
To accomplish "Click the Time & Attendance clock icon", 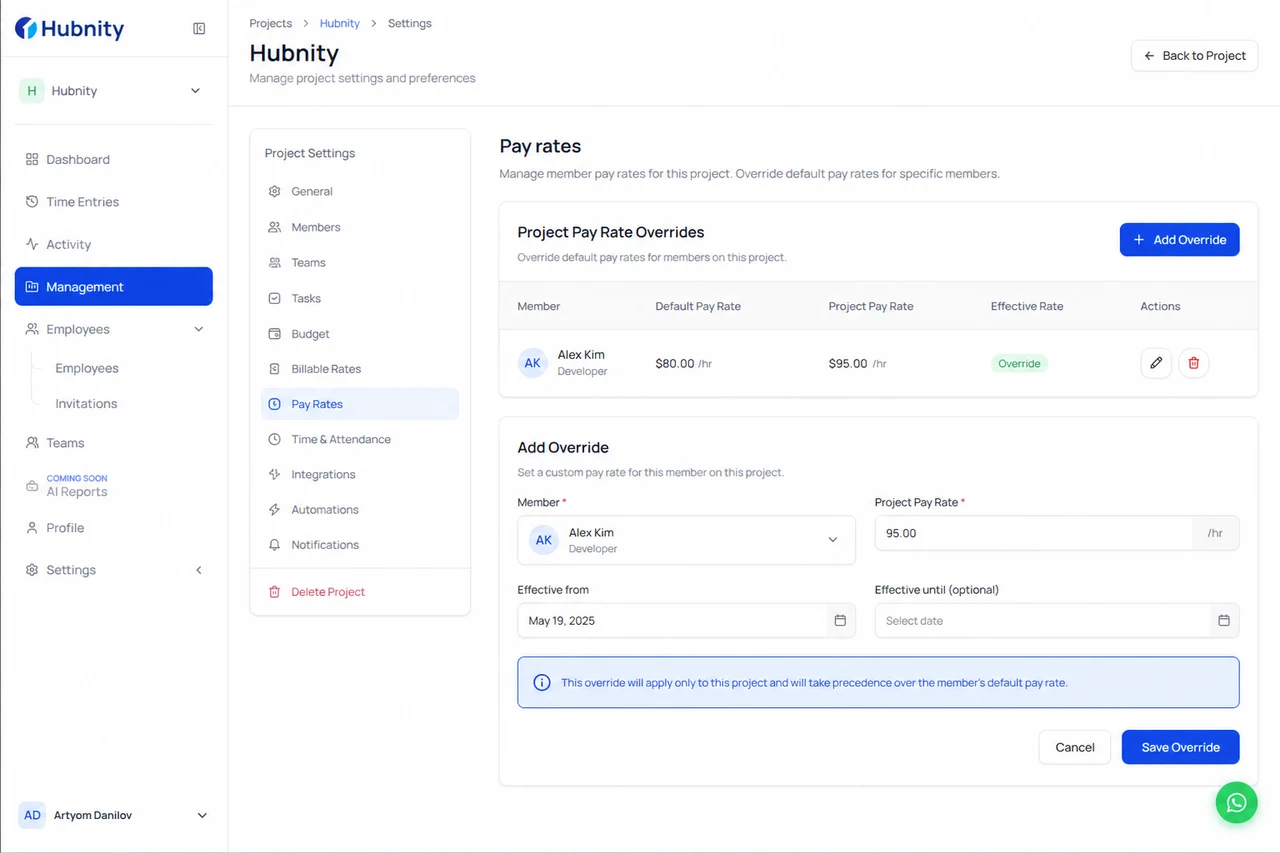I will pyautogui.click(x=274, y=439).
